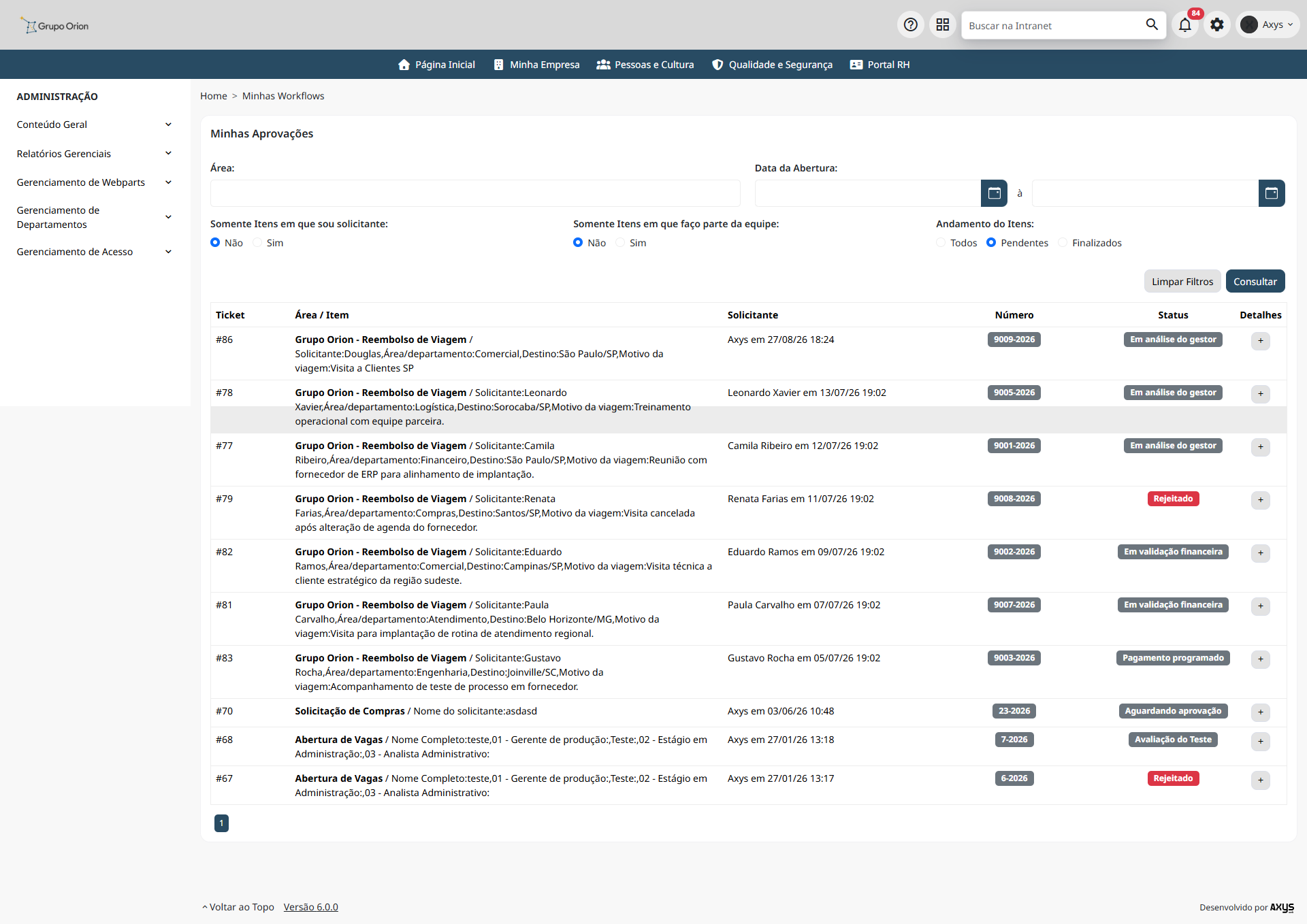The width and height of the screenshot is (1307, 924).
Task: Select Pendentes under Andamento do Itens
Action: [x=991, y=242]
